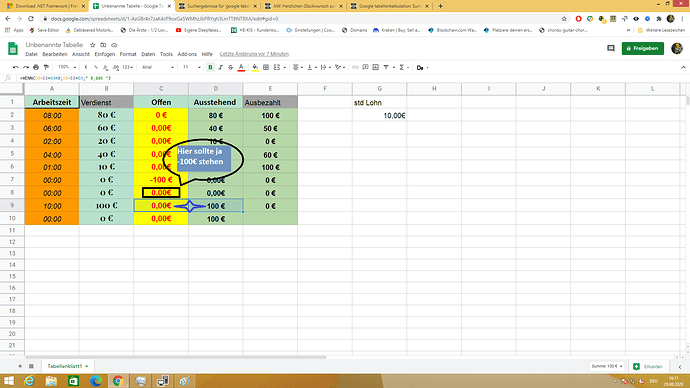
Task: Open the fill color picker
Action: (255, 67)
